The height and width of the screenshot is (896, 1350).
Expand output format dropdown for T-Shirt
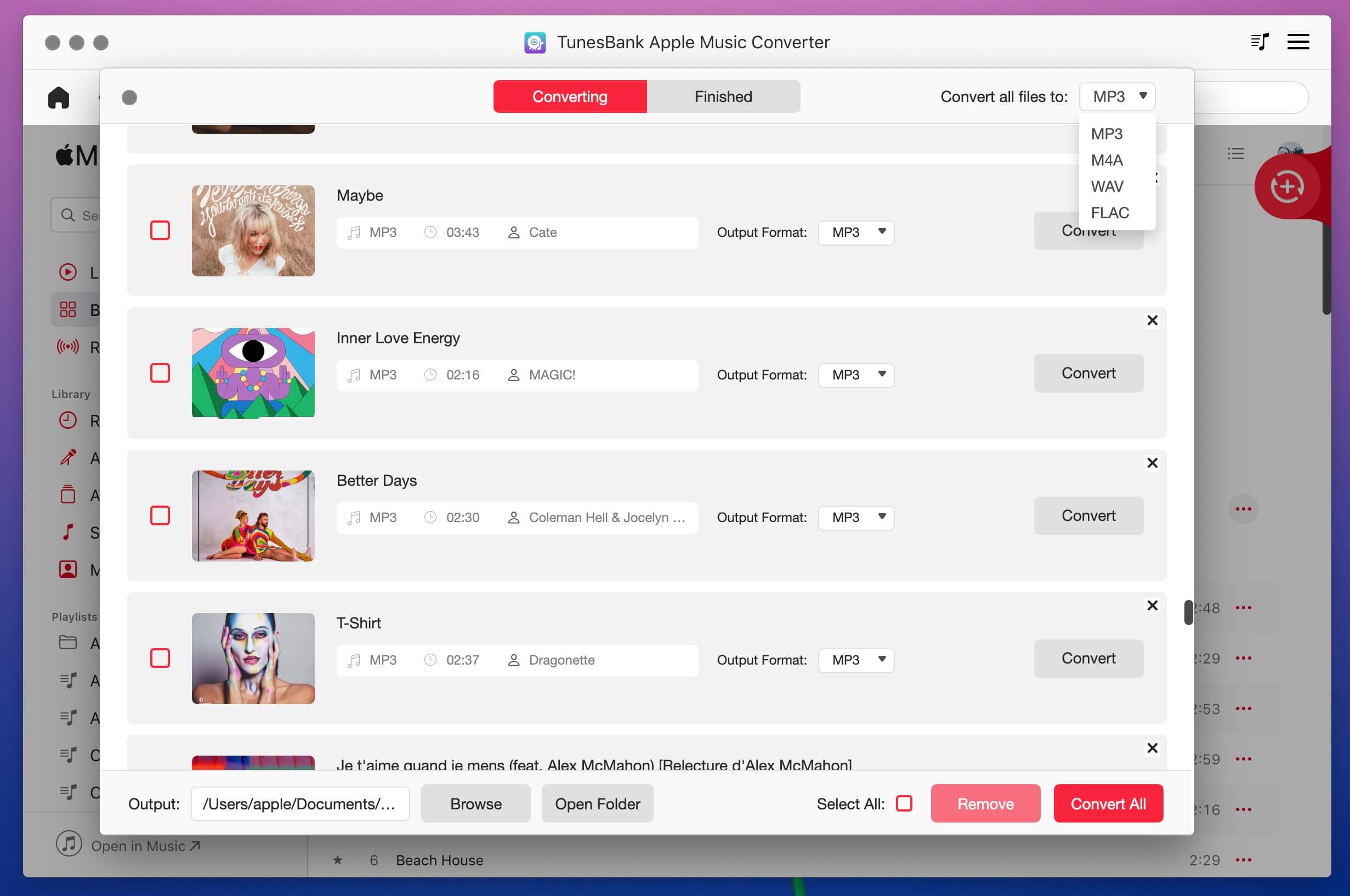coord(879,659)
